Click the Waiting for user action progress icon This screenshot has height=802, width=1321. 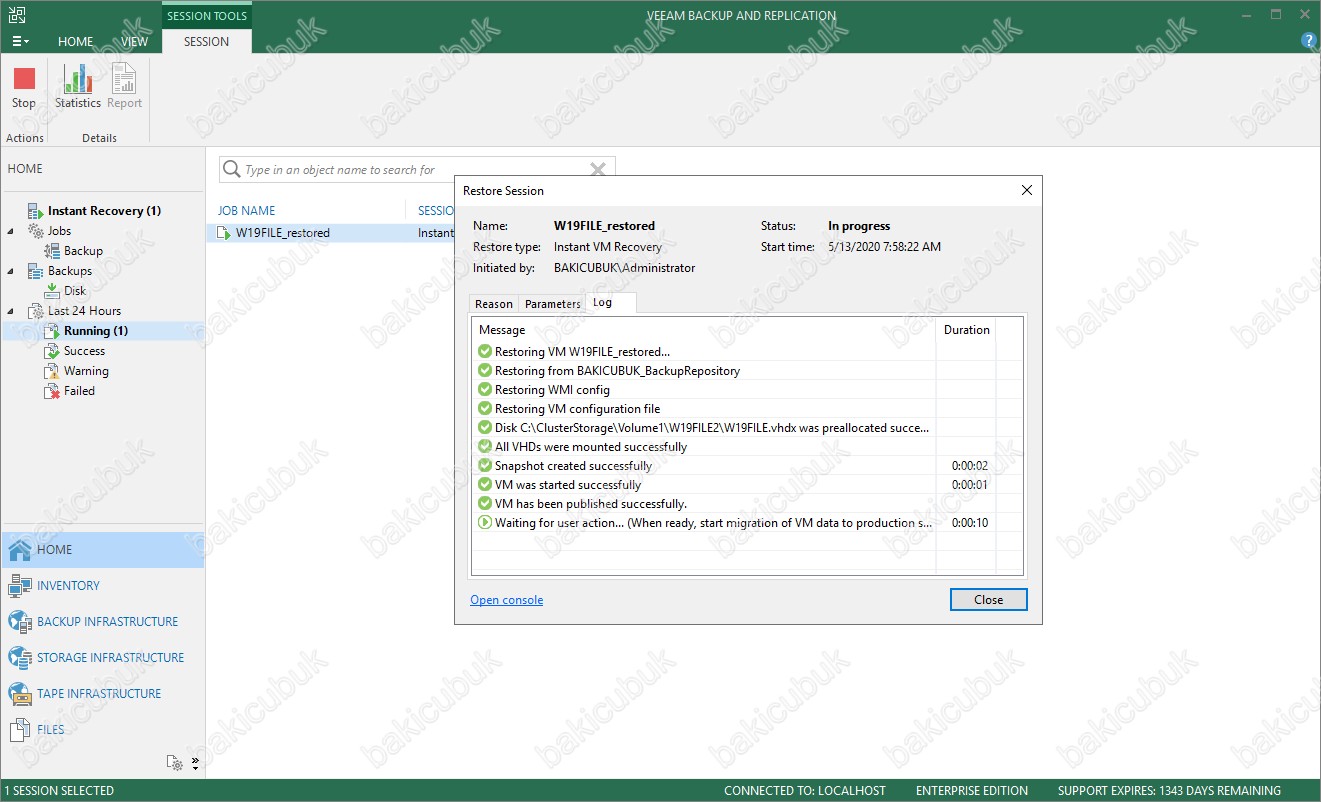tap(485, 523)
